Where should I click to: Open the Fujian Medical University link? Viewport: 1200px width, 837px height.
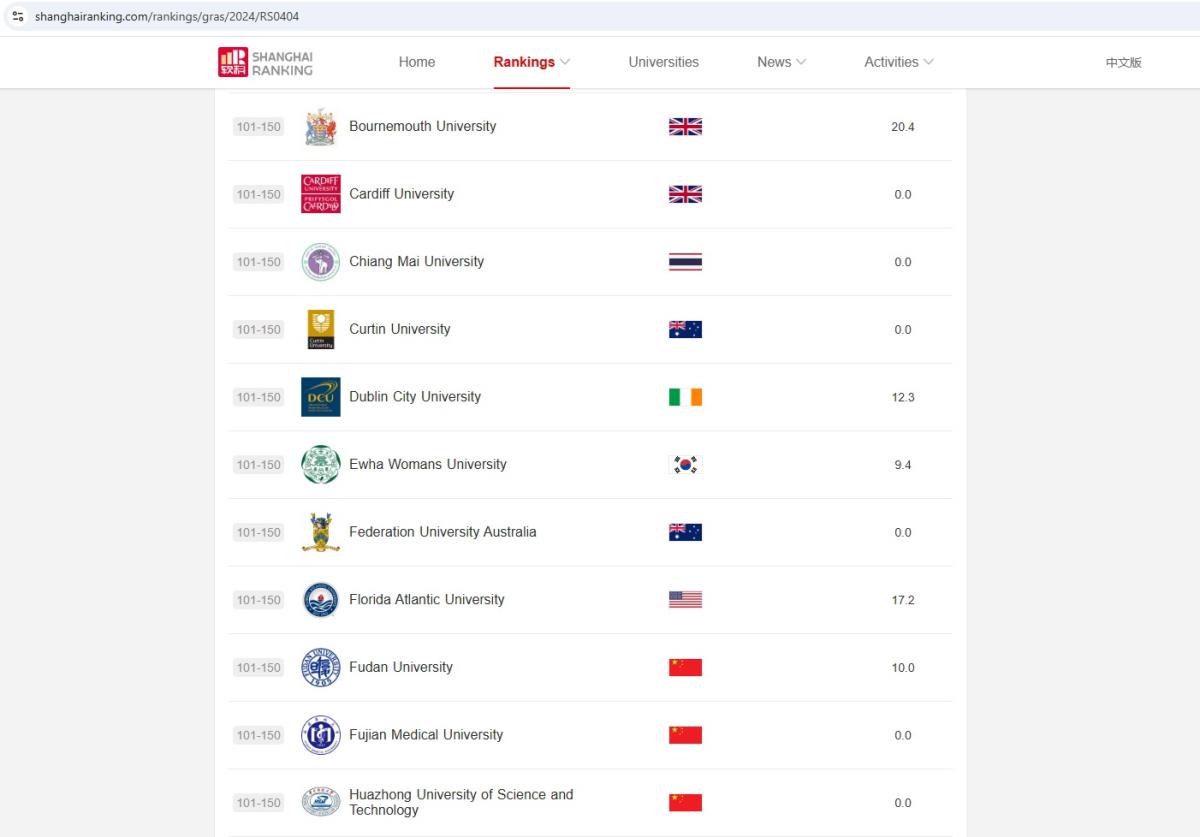pos(426,735)
